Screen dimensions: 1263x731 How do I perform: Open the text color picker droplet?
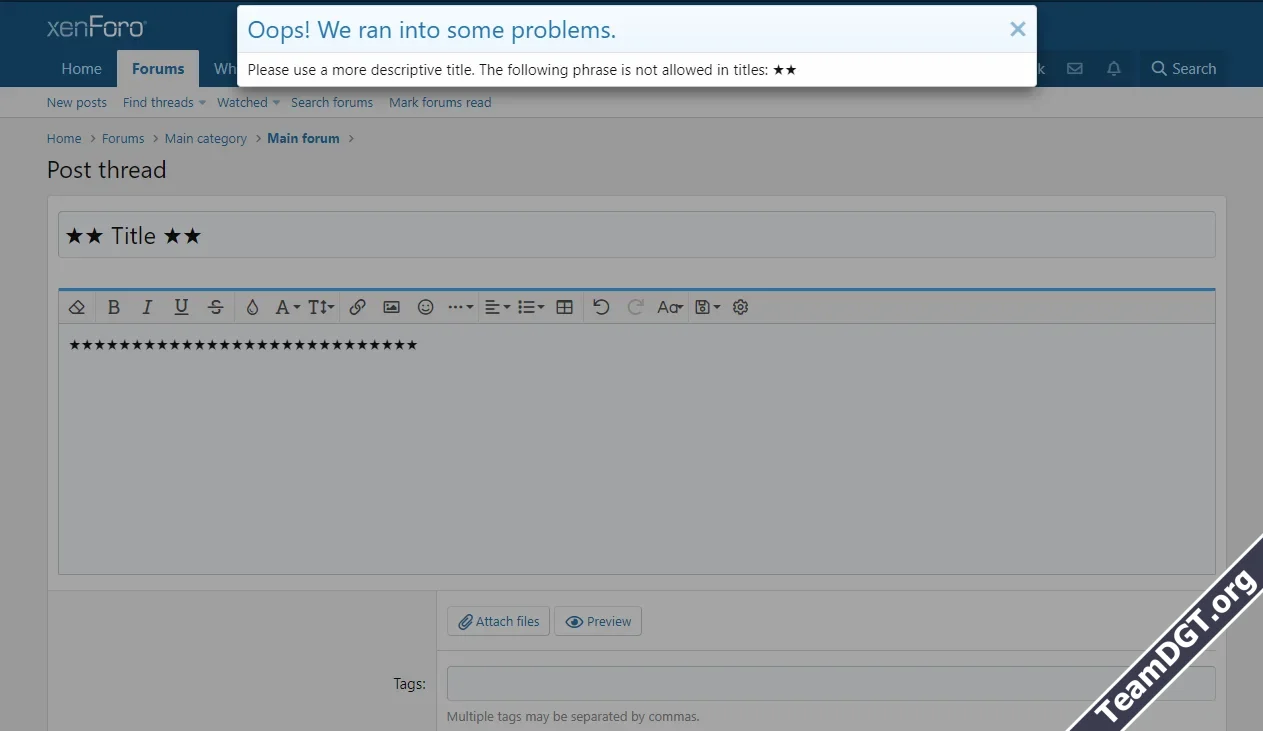point(252,307)
